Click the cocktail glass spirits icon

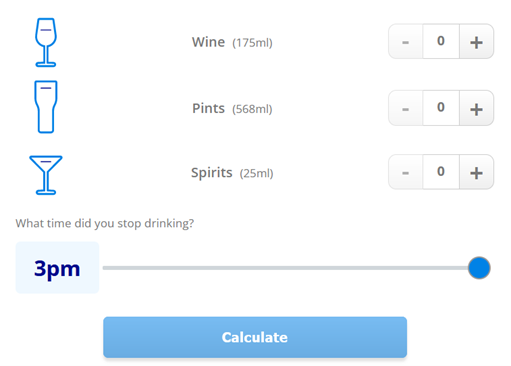tap(46, 175)
